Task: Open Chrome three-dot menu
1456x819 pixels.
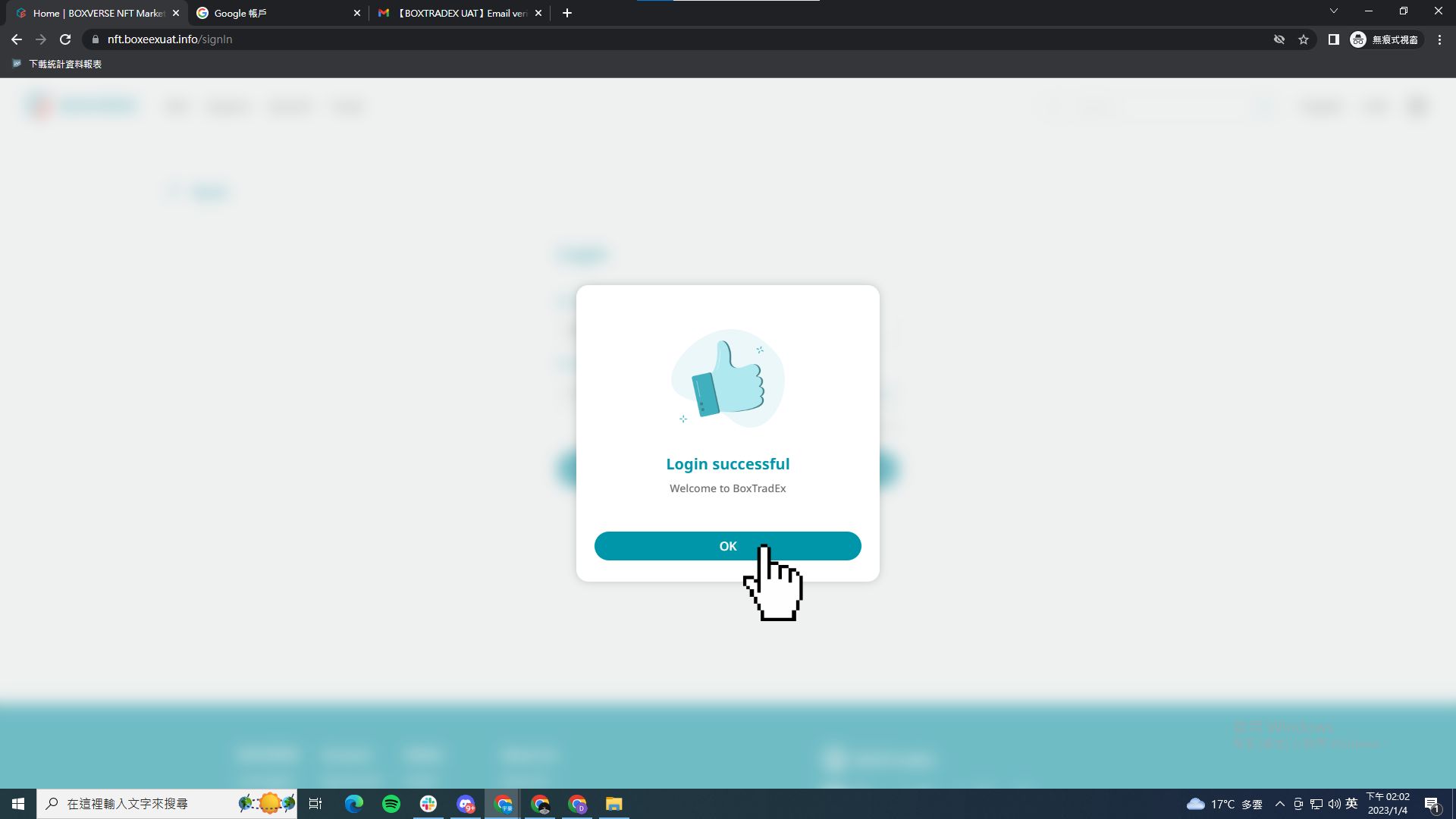Action: 1439,39
